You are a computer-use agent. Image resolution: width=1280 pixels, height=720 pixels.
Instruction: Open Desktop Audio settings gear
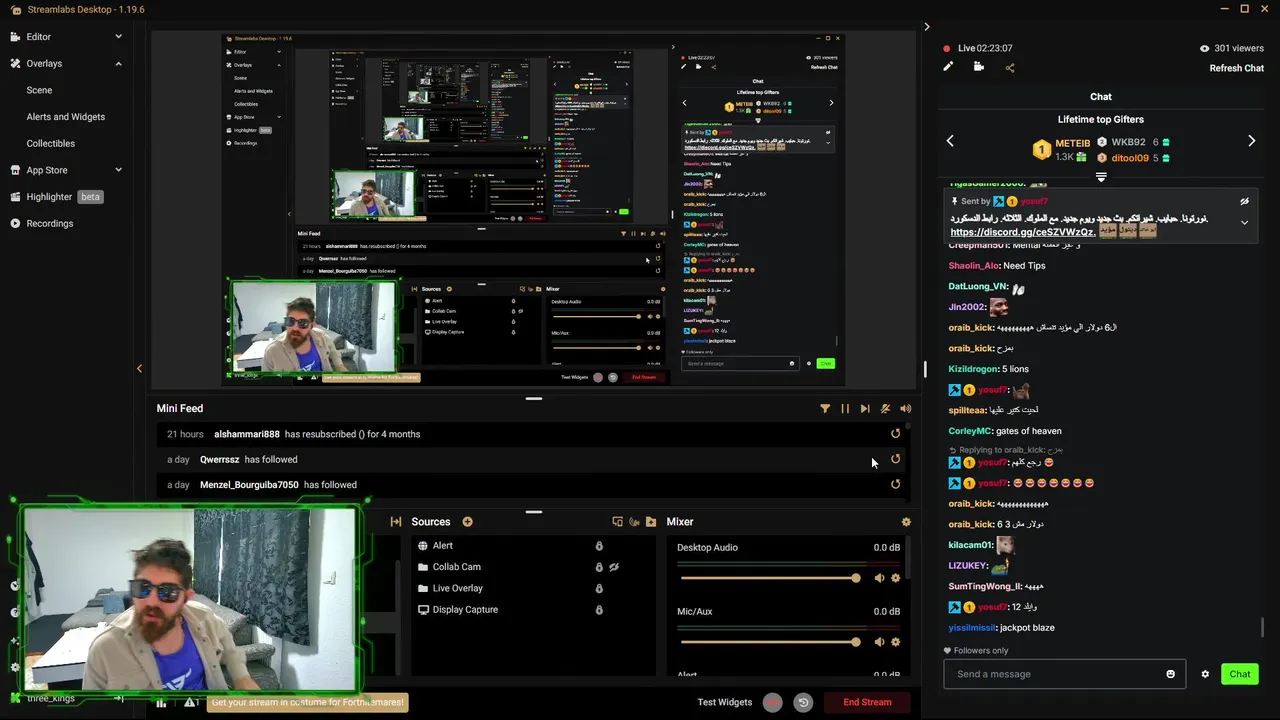pos(895,578)
